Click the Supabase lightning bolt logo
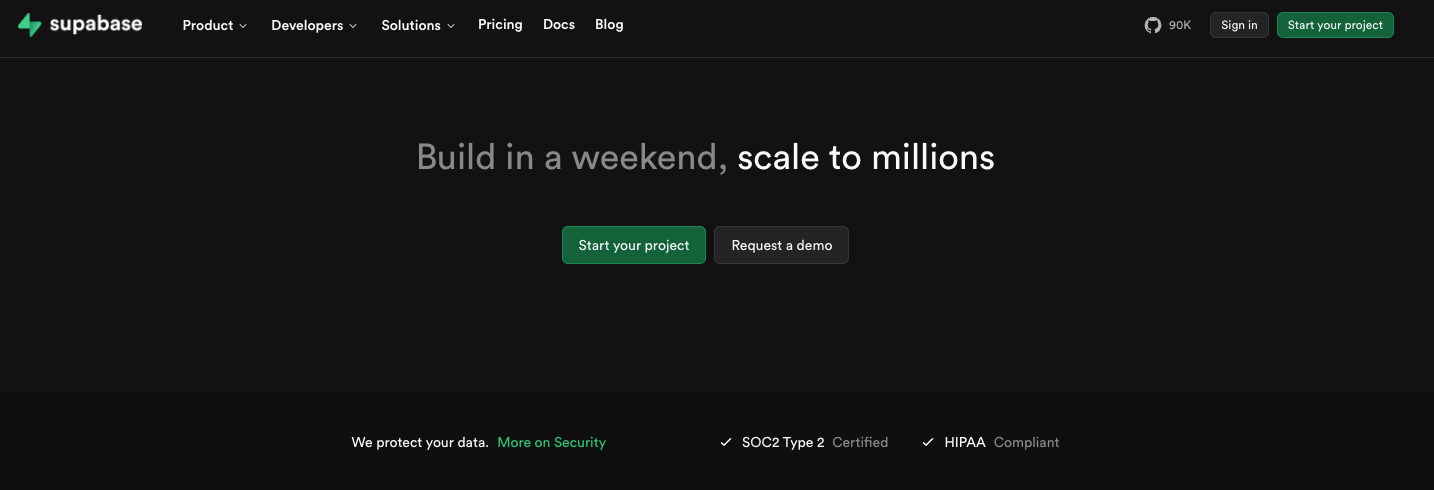 (29, 25)
